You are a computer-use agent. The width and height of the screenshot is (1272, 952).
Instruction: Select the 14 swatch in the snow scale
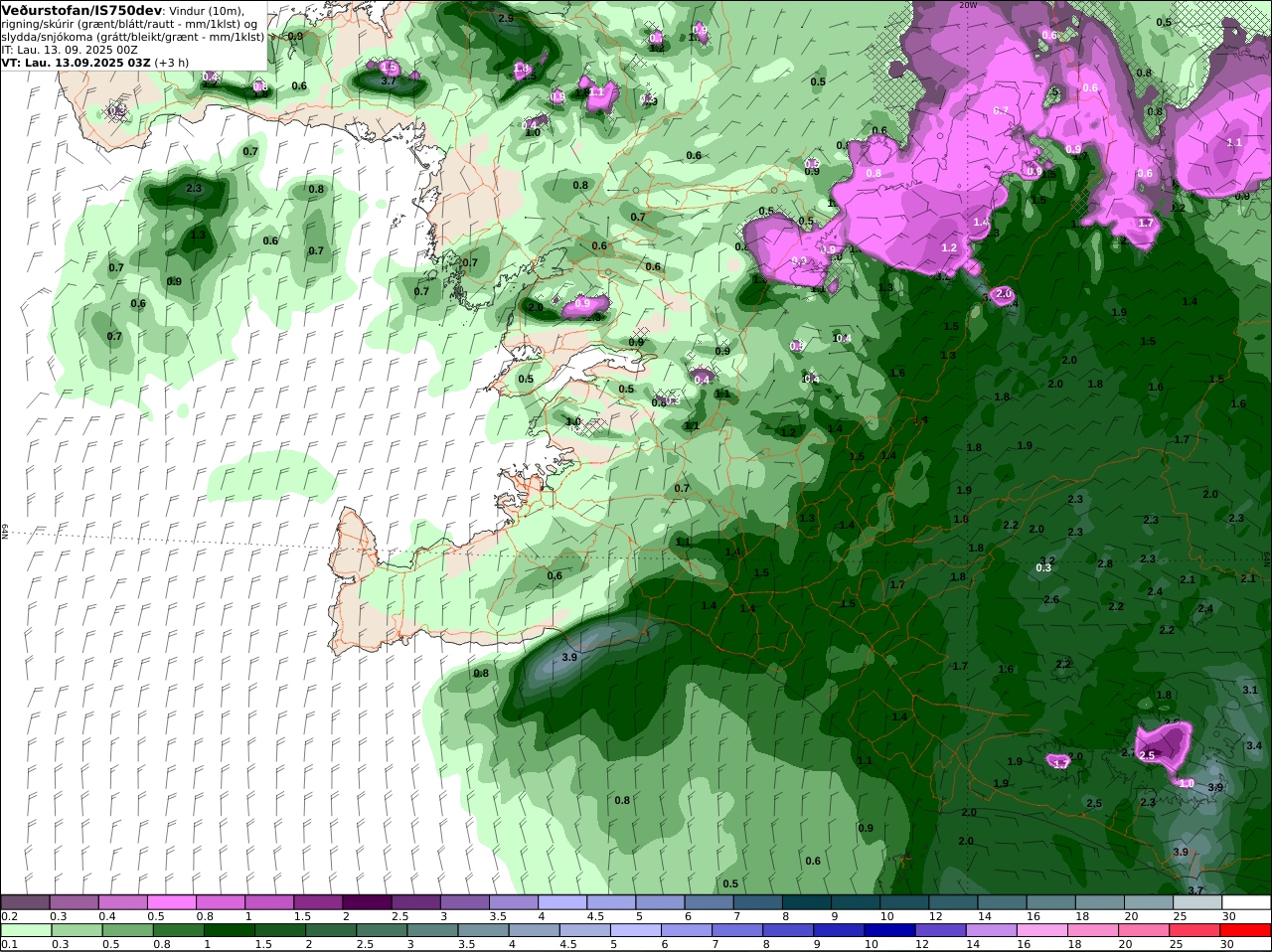tap(1003, 902)
